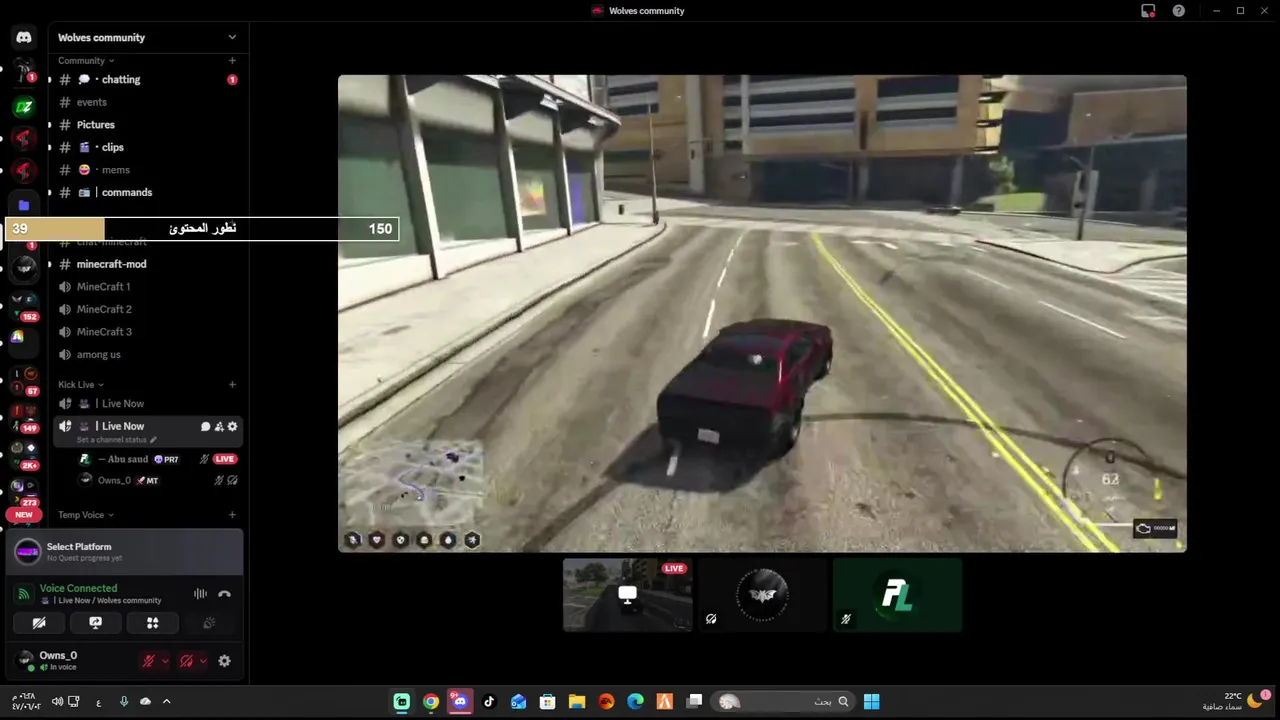Open Live Now channel settings gear
1280x720 pixels.
click(233, 427)
